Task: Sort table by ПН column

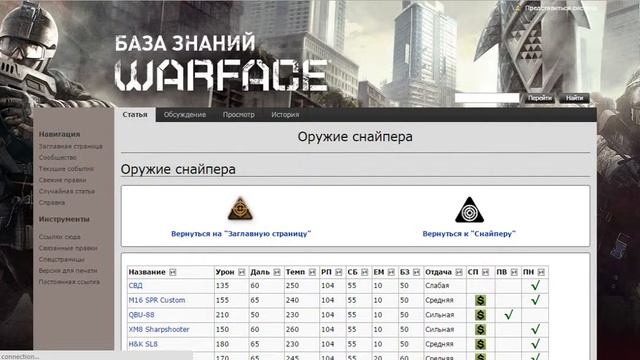Action: click(x=541, y=272)
